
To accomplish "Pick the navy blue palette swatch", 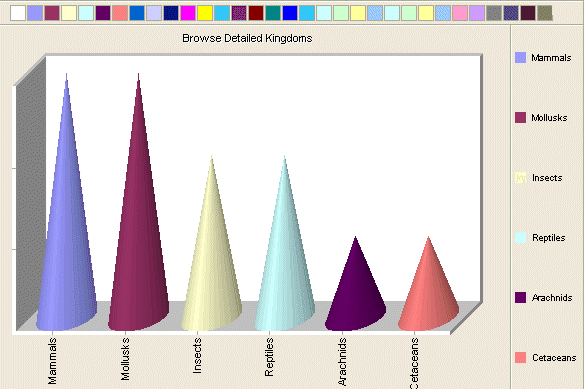I will click(171, 13).
